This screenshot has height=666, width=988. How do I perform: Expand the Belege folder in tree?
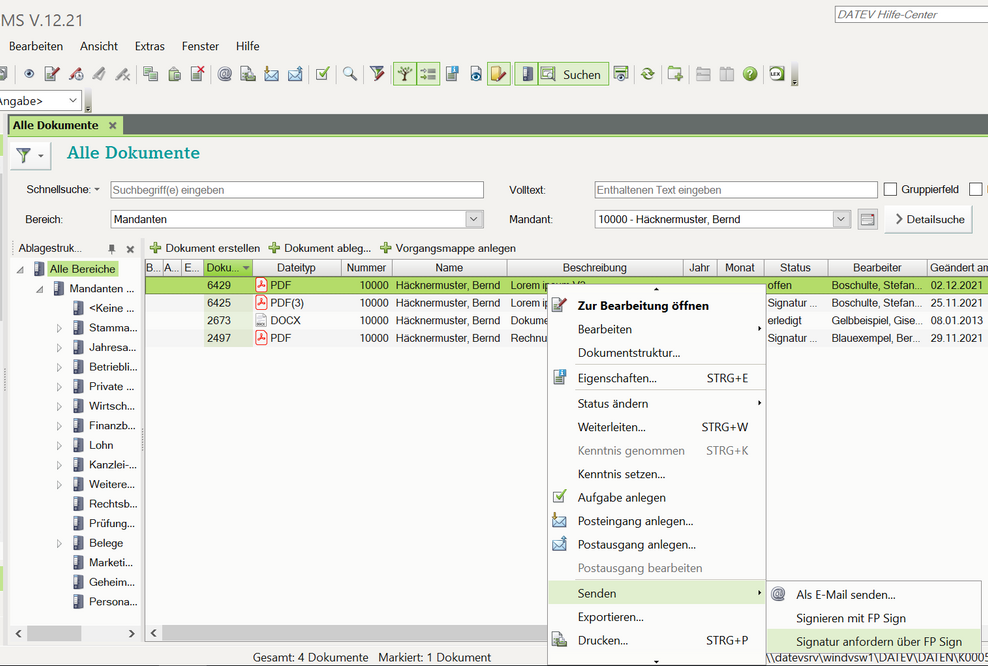[x=59, y=543]
